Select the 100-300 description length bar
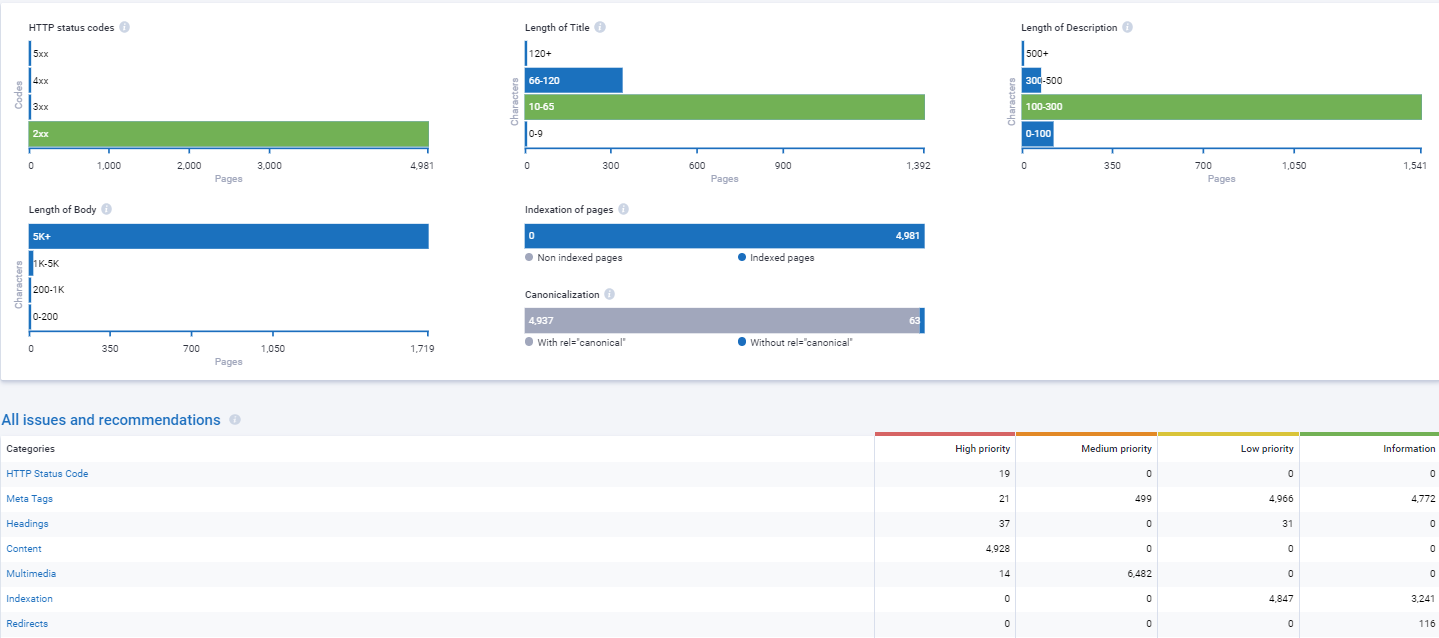 click(1222, 106)
